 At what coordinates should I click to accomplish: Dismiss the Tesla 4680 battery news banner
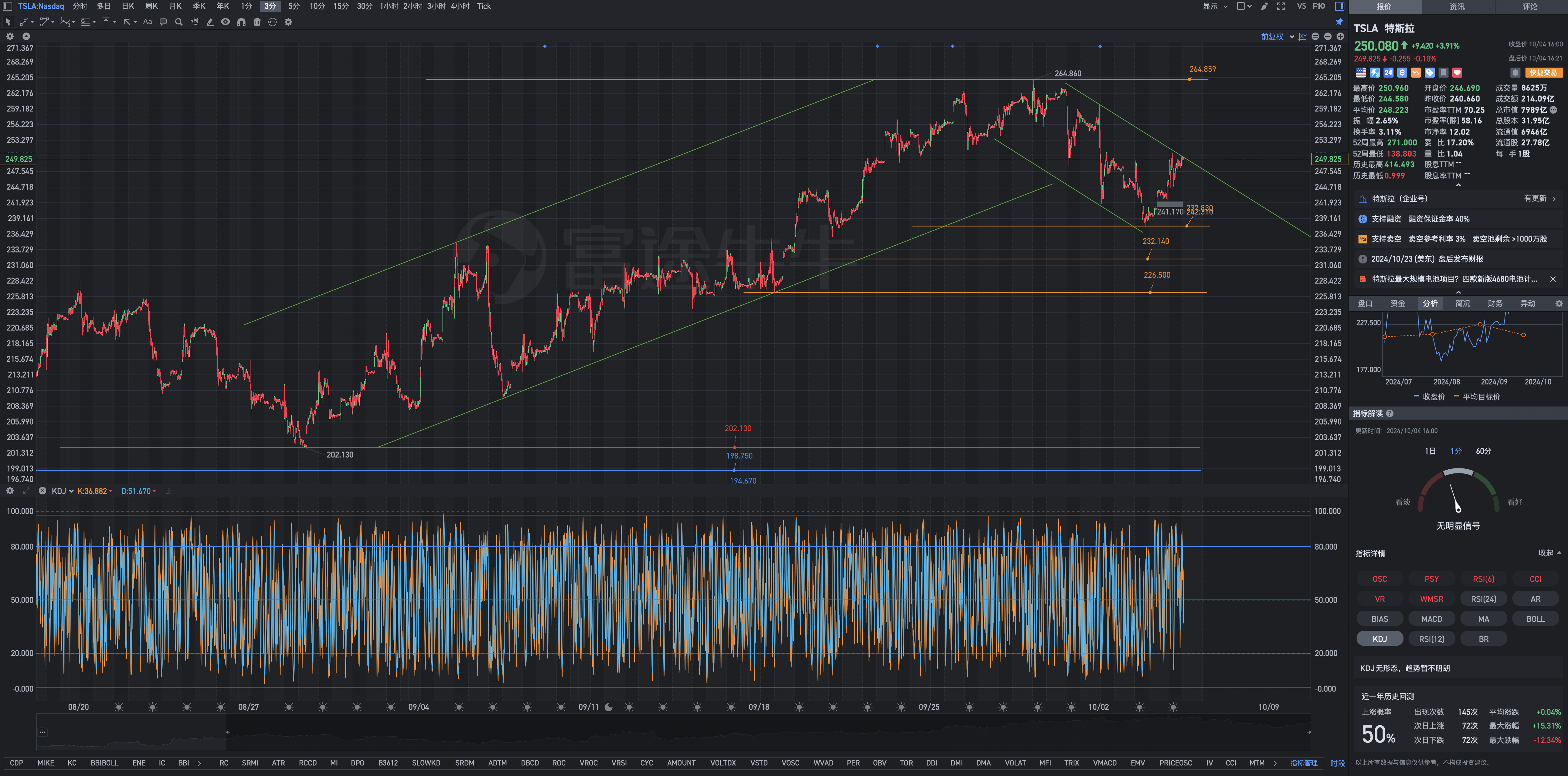click(1553, 279)
